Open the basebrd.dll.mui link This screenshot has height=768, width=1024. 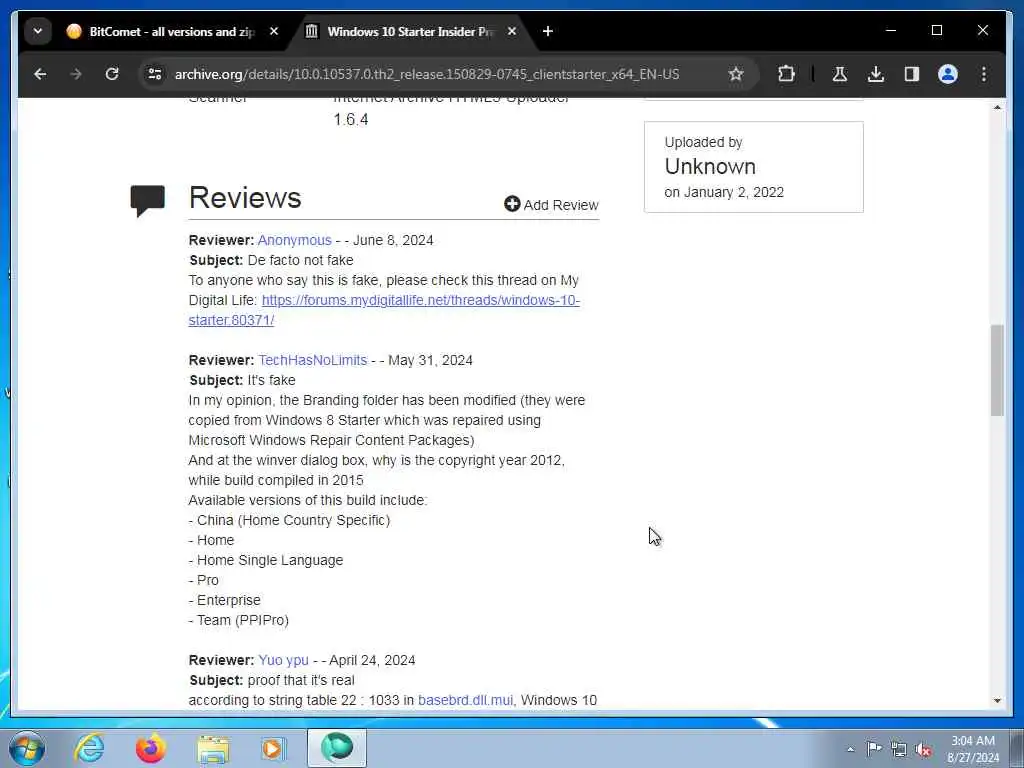pyautogui.click(x=466, y=700)
